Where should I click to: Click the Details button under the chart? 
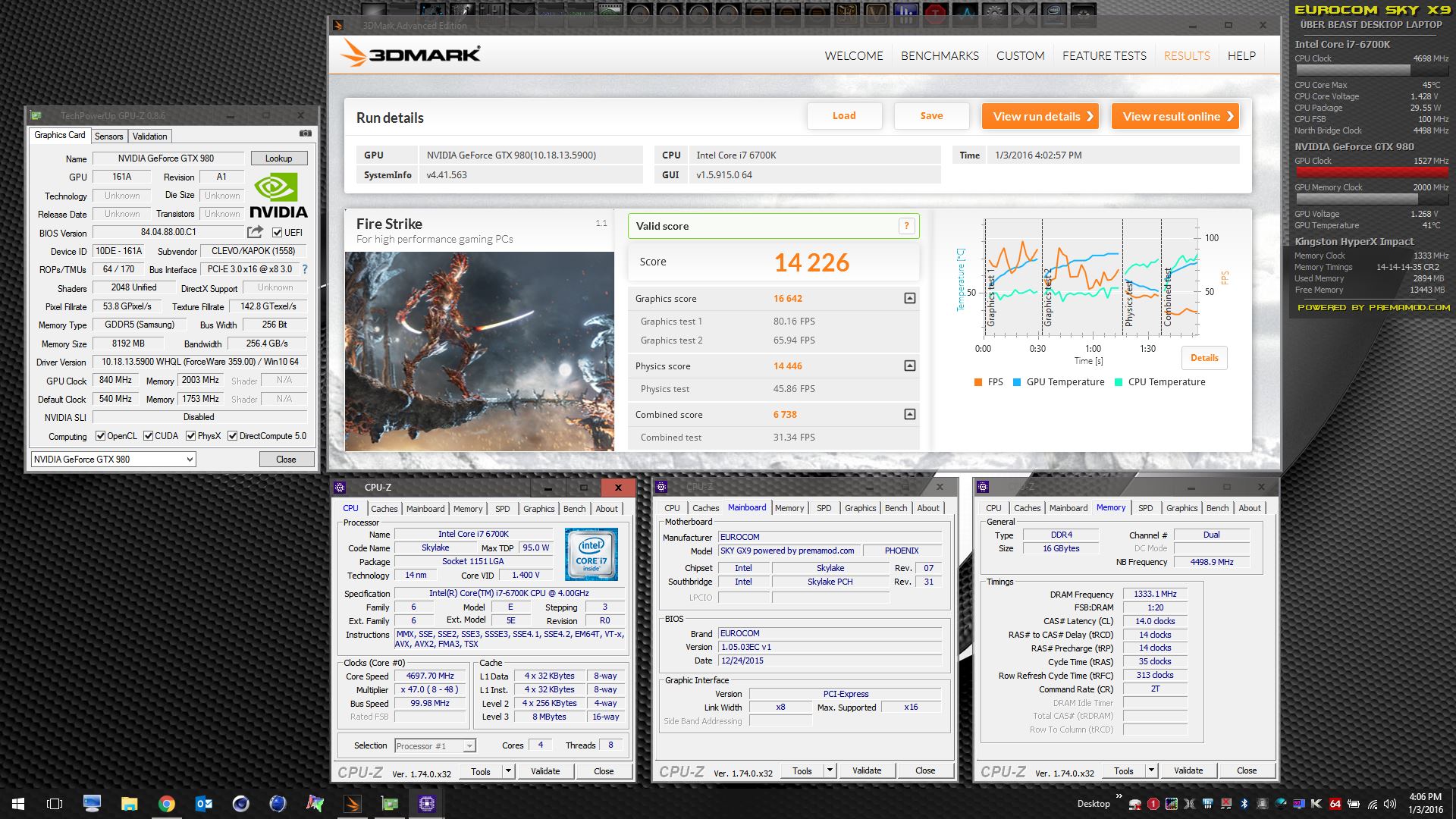coord(1204,358)
